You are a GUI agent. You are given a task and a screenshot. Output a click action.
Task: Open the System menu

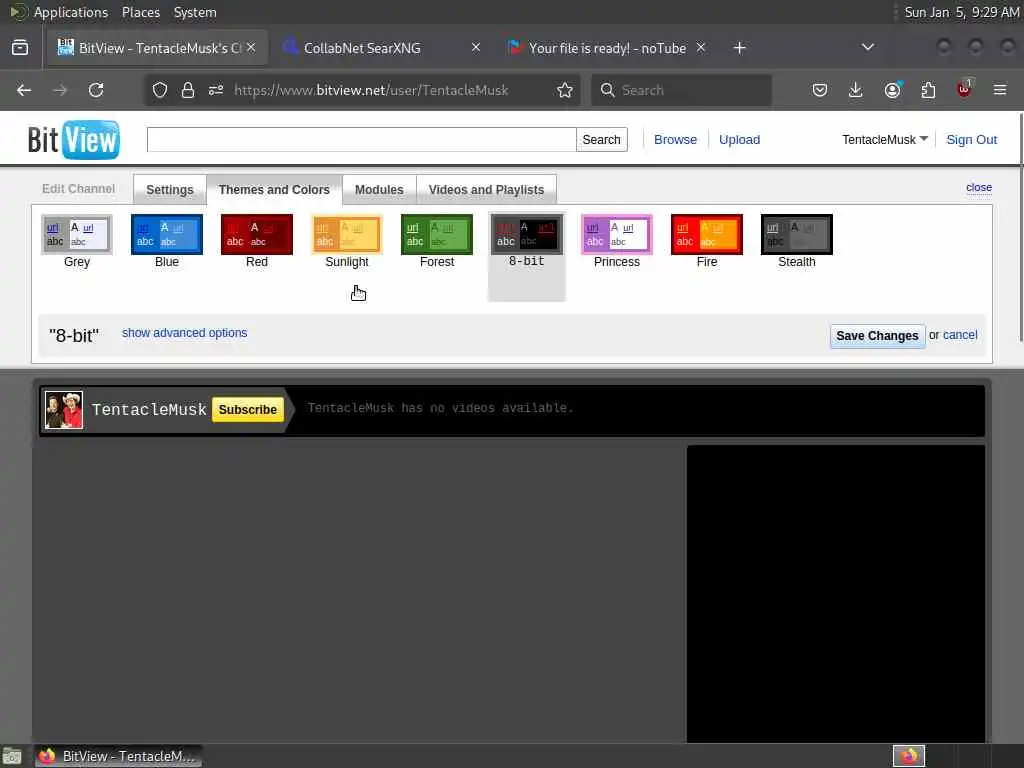coord(195,12)
